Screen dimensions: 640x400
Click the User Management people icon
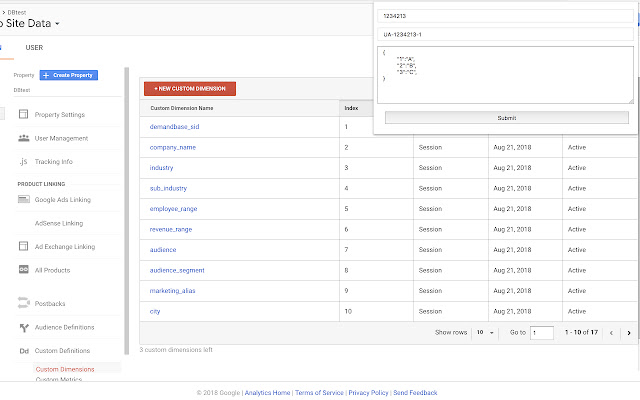[x=24, y=138]
